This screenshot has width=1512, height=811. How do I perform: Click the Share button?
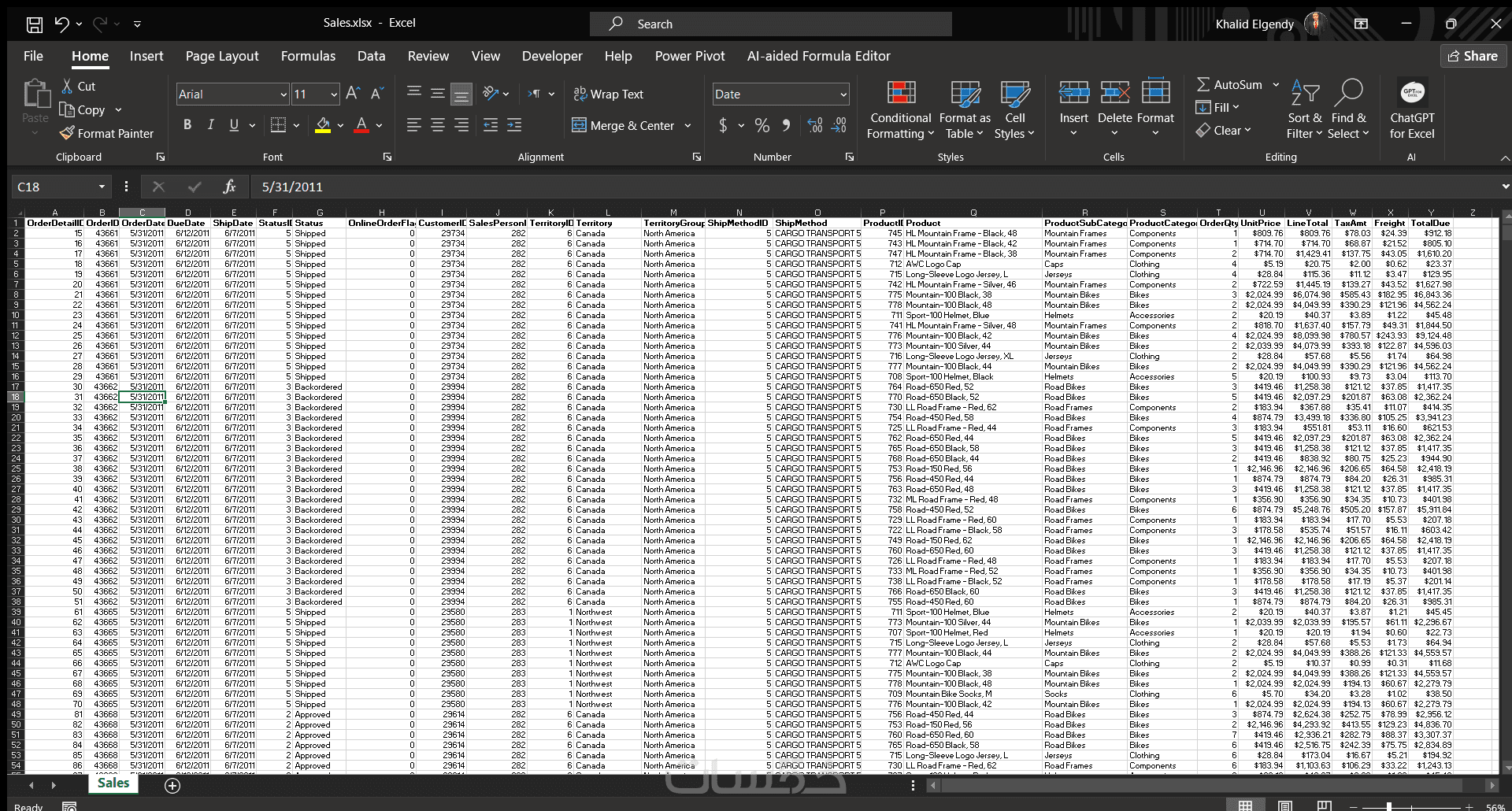pyautogui.click(x=1473, y=56)
